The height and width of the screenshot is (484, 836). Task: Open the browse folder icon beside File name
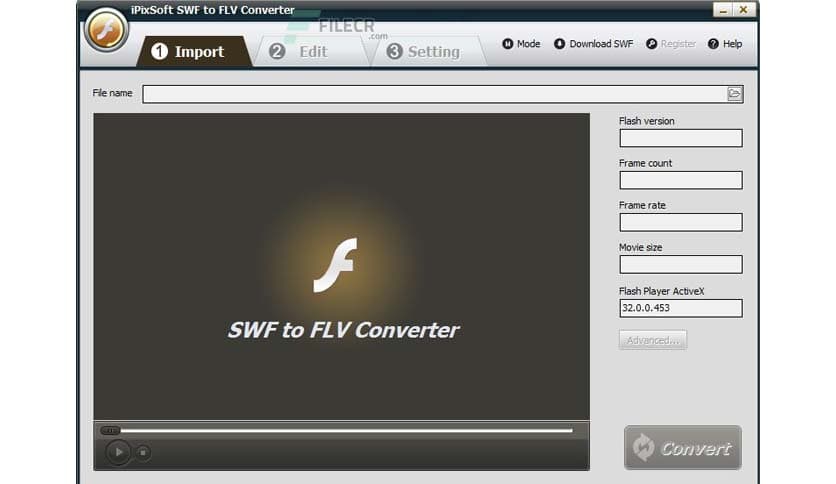734,94
